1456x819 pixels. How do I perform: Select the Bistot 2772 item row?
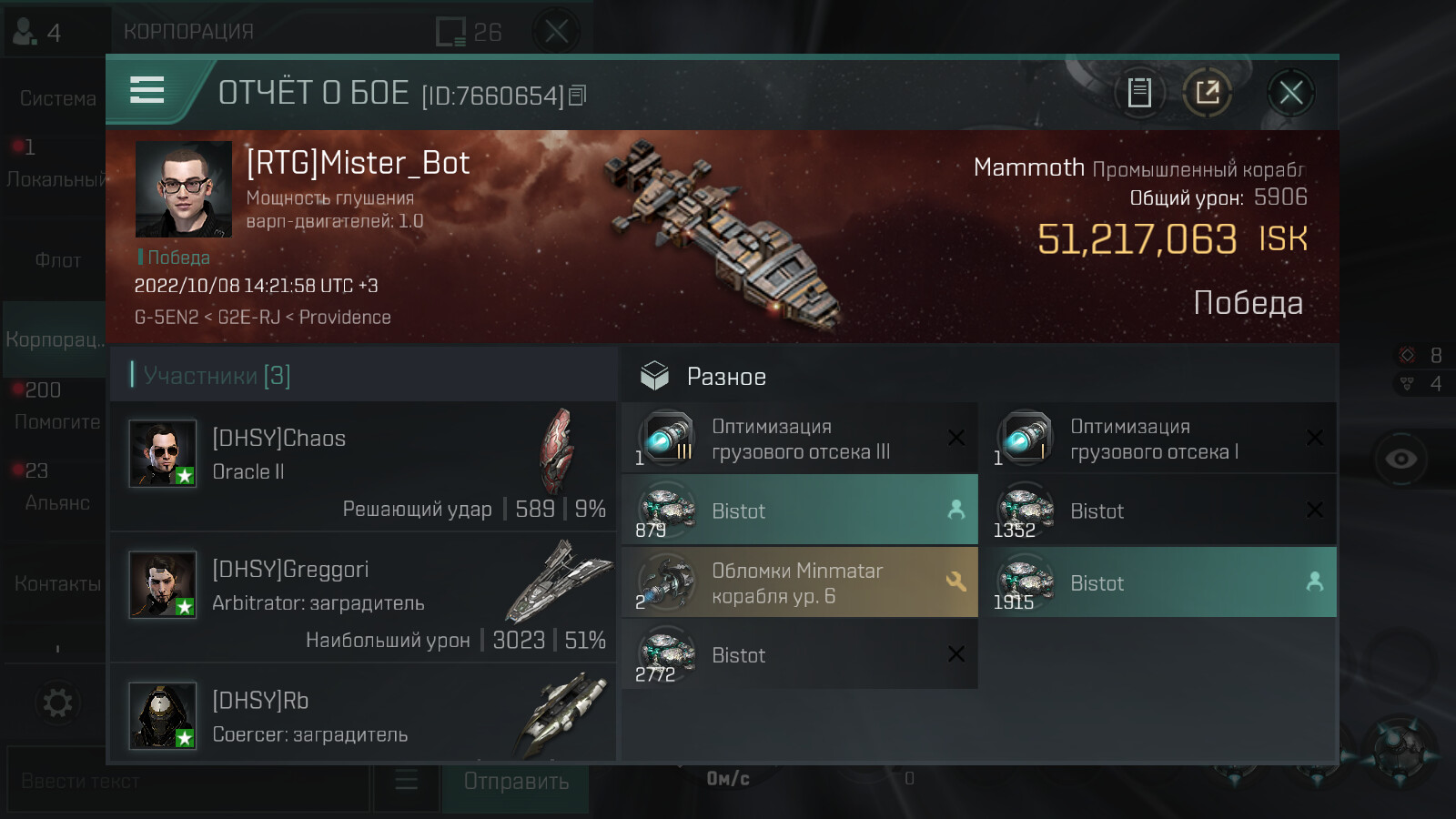[799, 655]
